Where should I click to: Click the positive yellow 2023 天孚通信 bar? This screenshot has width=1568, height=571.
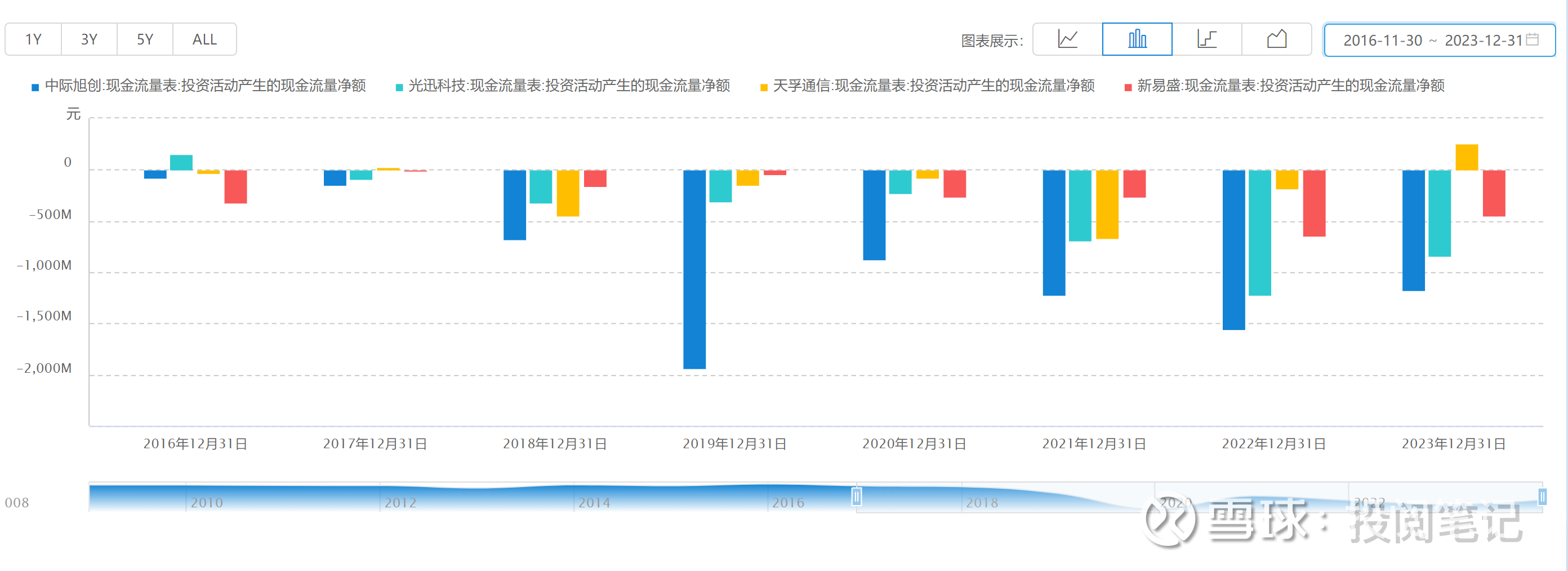pyautogui.click(x=1467, y=157)
